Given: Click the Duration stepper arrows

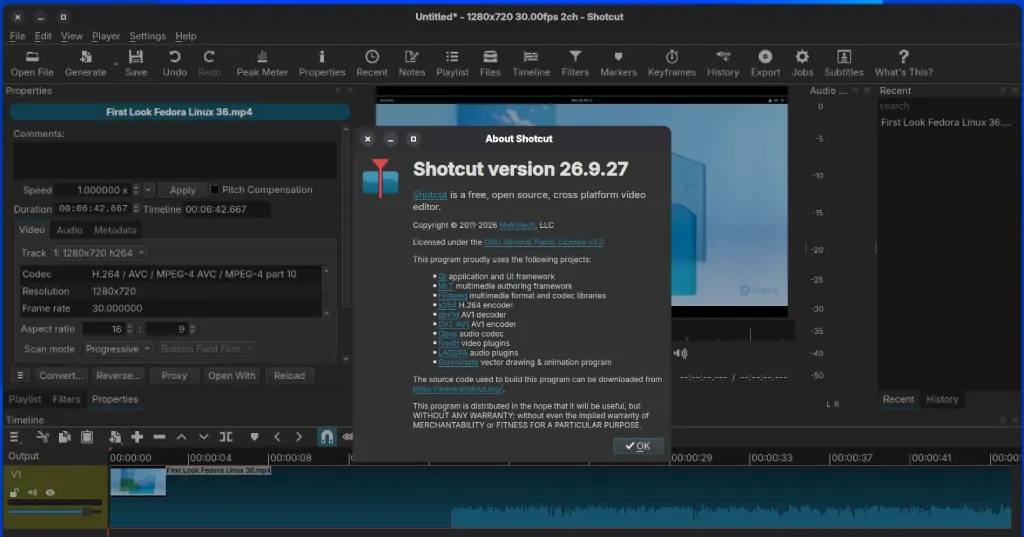Looking at the screenshot, I should point(136,209).
